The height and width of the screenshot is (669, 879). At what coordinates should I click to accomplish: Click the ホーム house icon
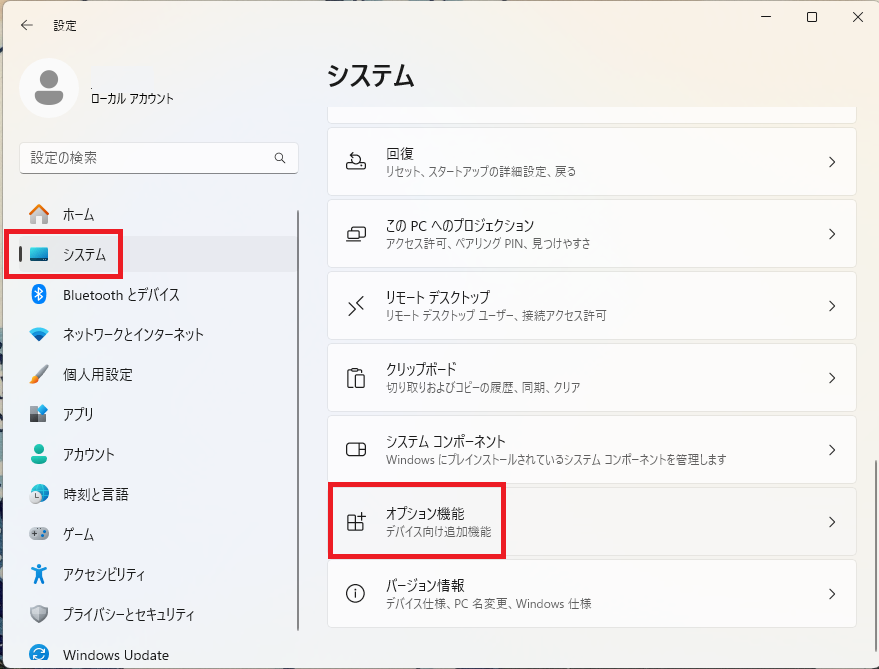[39, 214]
